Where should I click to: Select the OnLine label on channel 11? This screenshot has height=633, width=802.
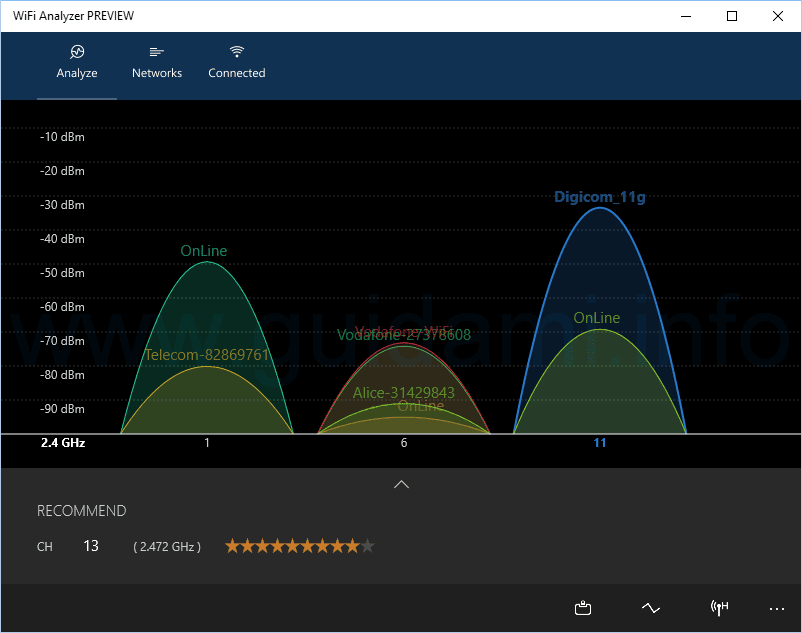pyautogui.click(x=596, y=318)
